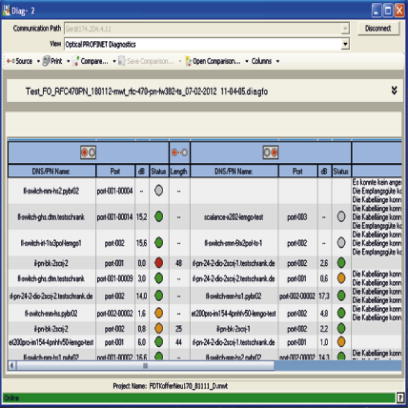The image size is (408, 408).
Task: Select the port-001-00009 cell
Action: coord(115,278)
